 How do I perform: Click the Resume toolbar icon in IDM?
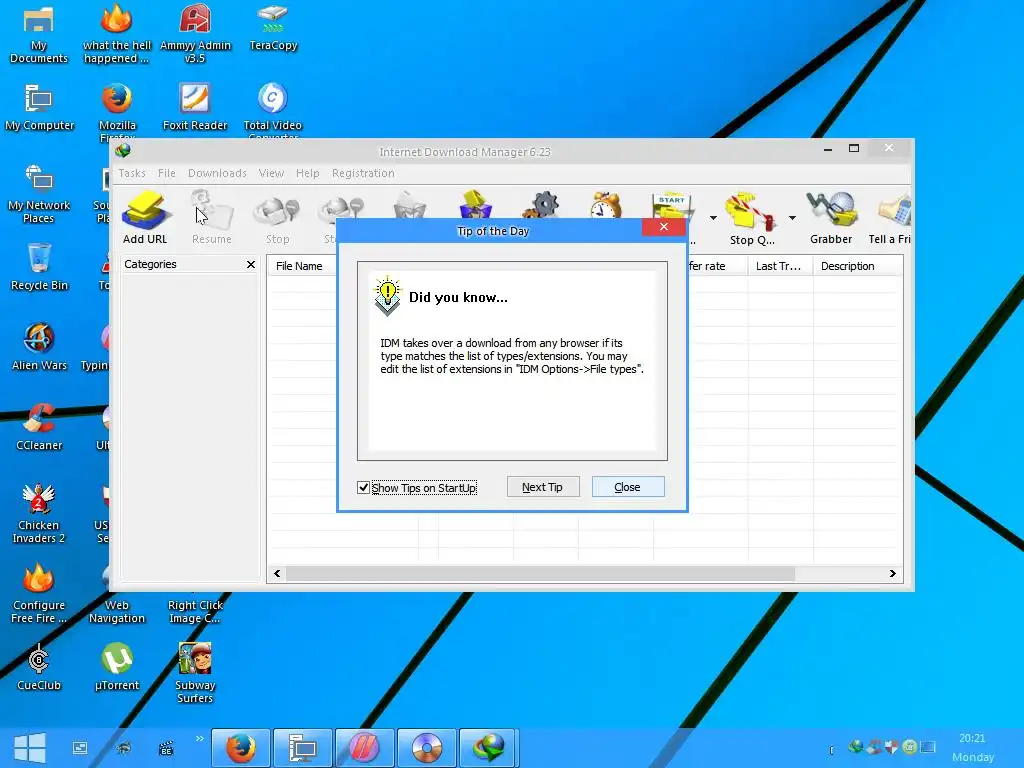pyautogui.click(x=212, y=217)
